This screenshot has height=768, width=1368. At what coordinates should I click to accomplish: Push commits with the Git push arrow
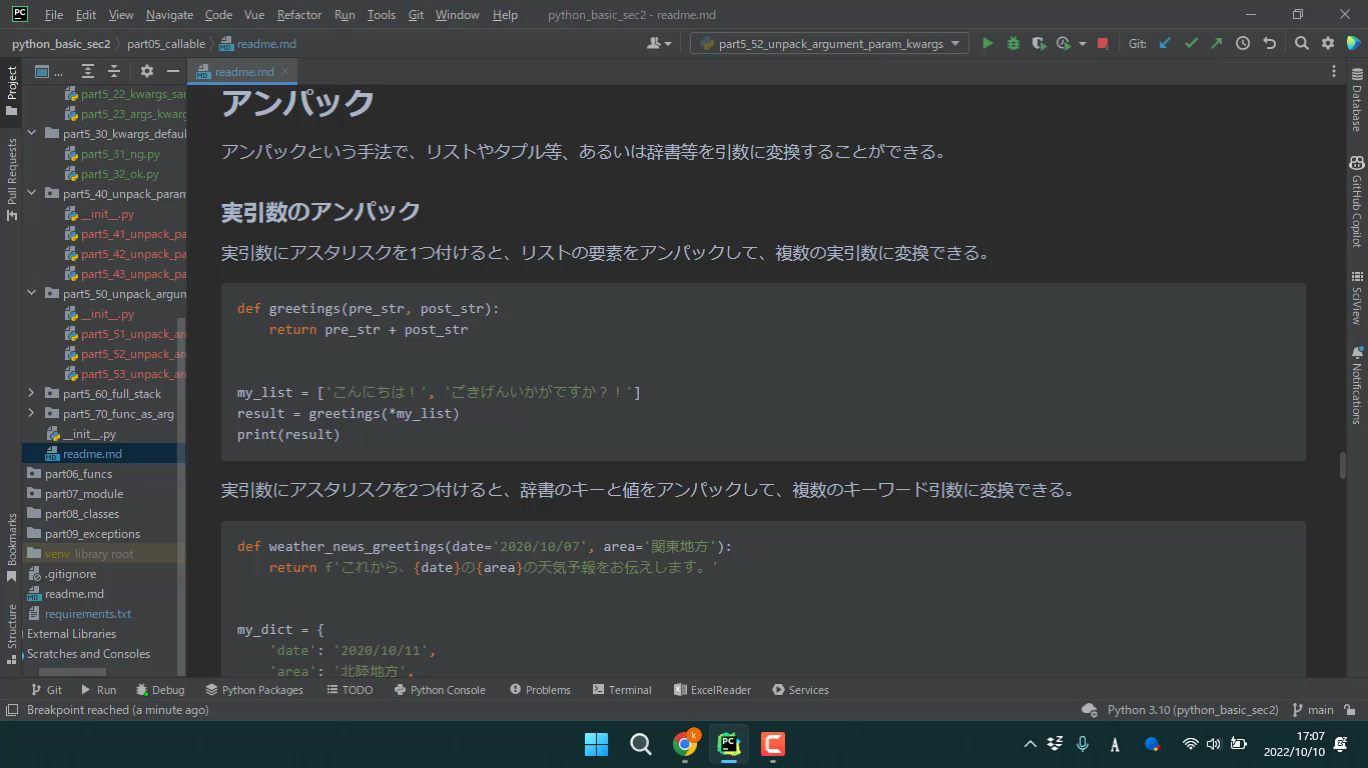[1216, 44]
